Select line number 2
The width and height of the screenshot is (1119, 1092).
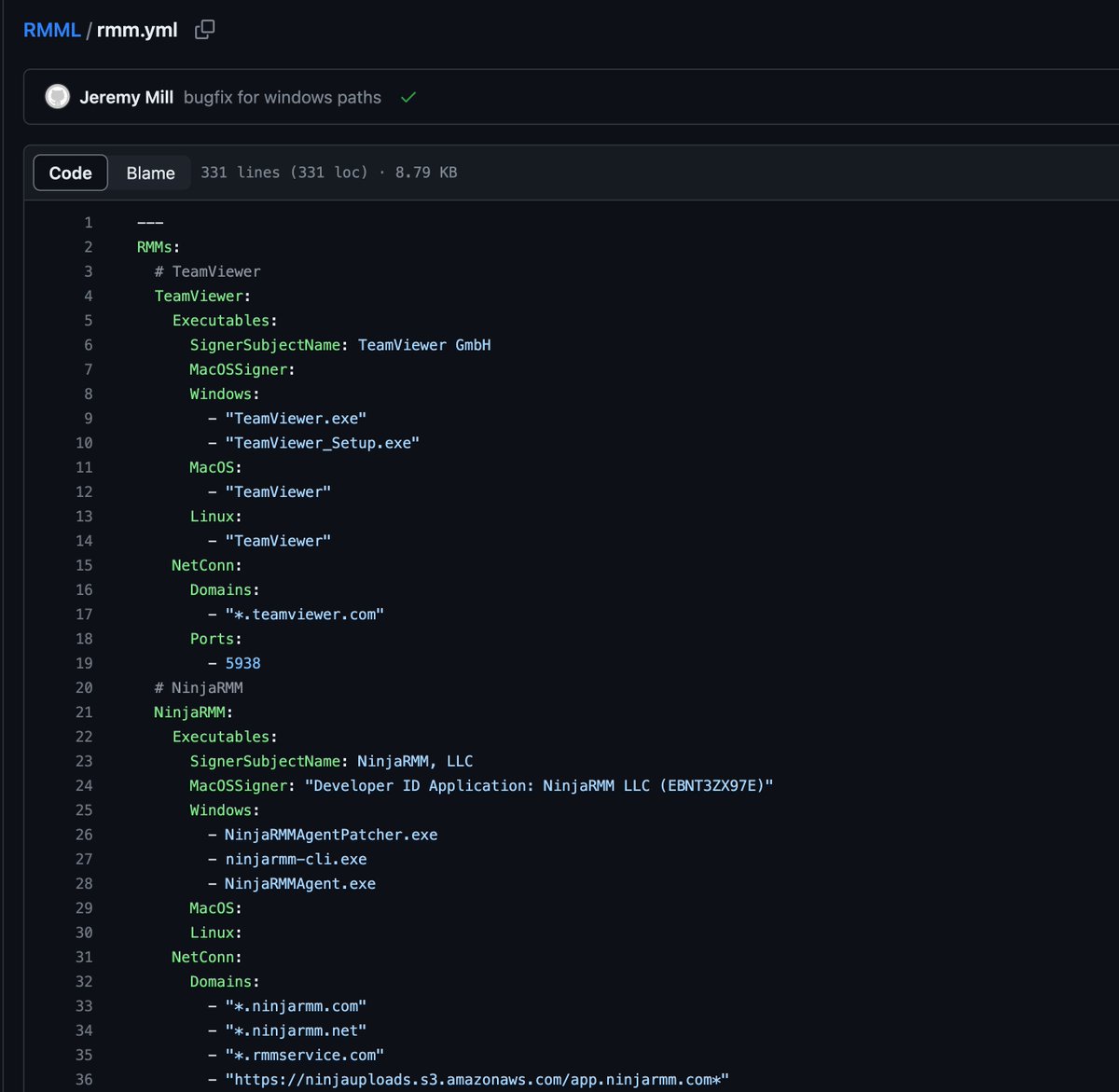tap(89, 247)
